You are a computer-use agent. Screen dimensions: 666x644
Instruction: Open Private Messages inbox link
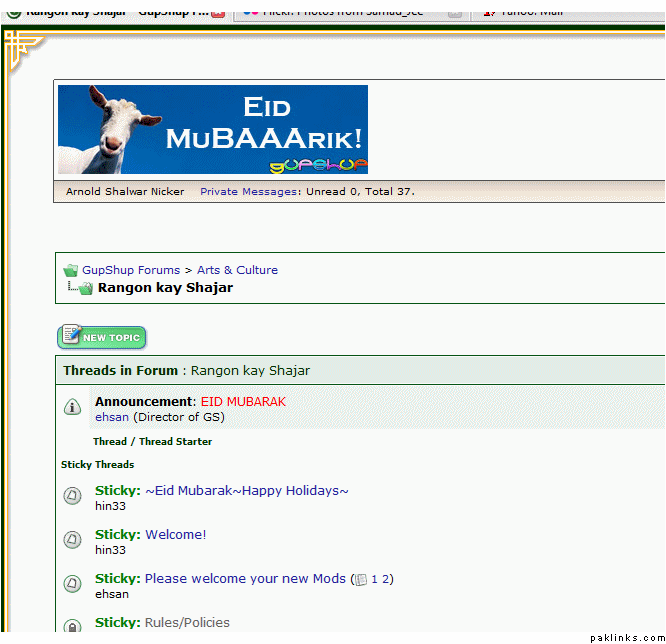tap(248, 191)
